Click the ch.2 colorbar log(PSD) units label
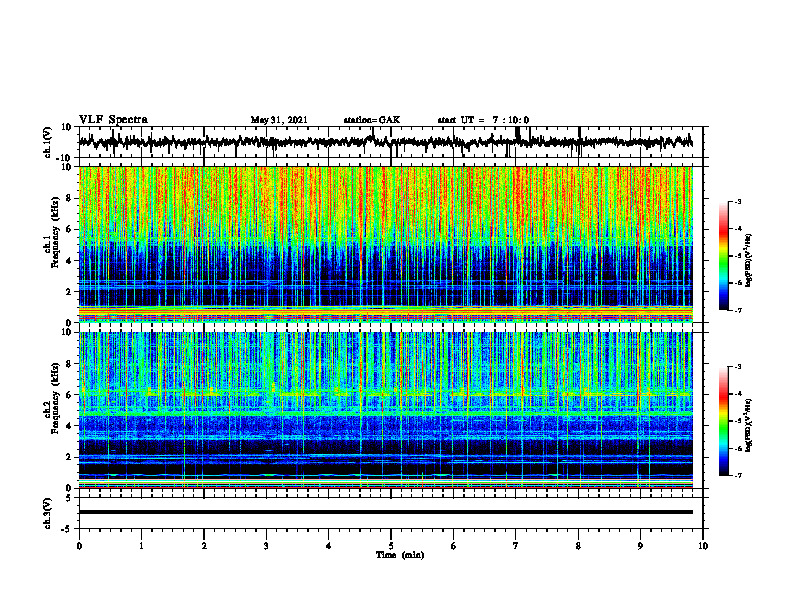Image resolution: width=792 pixels, height=612 pixels. (749, 426)
